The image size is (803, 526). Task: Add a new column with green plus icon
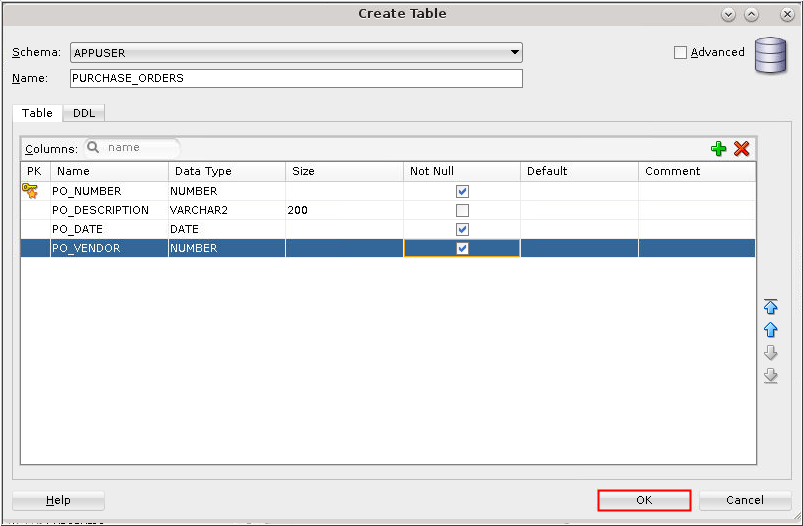[x=719, y=149]
